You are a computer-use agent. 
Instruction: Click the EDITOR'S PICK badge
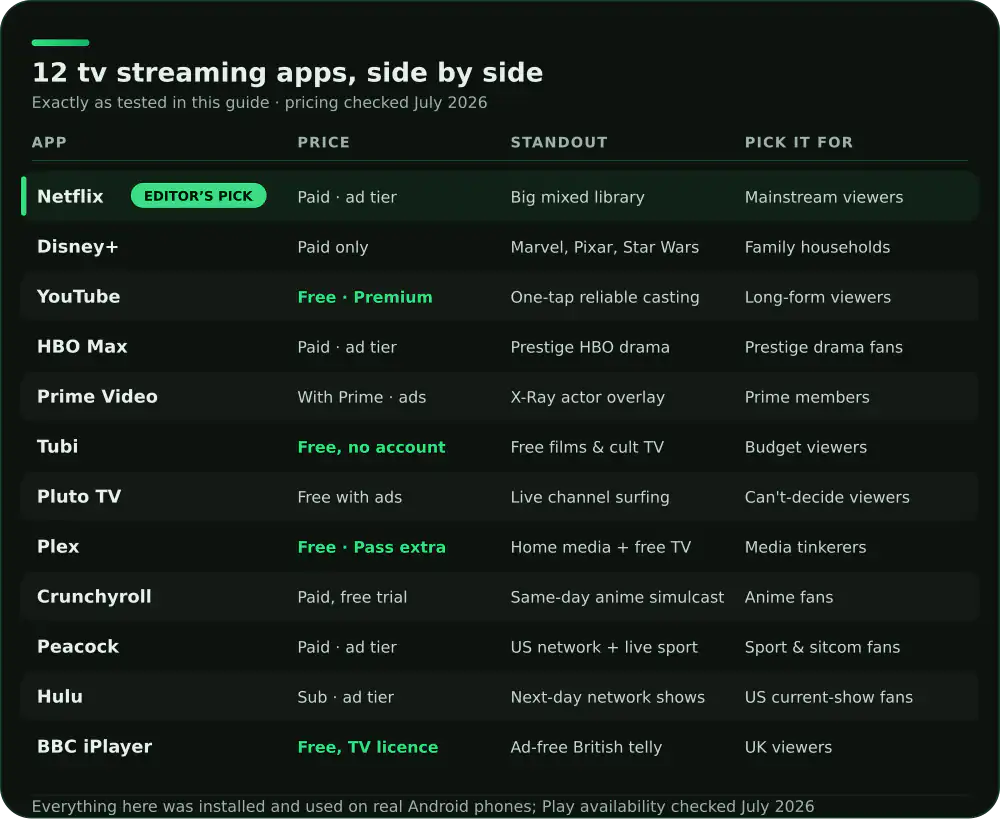tap(198, 196)
